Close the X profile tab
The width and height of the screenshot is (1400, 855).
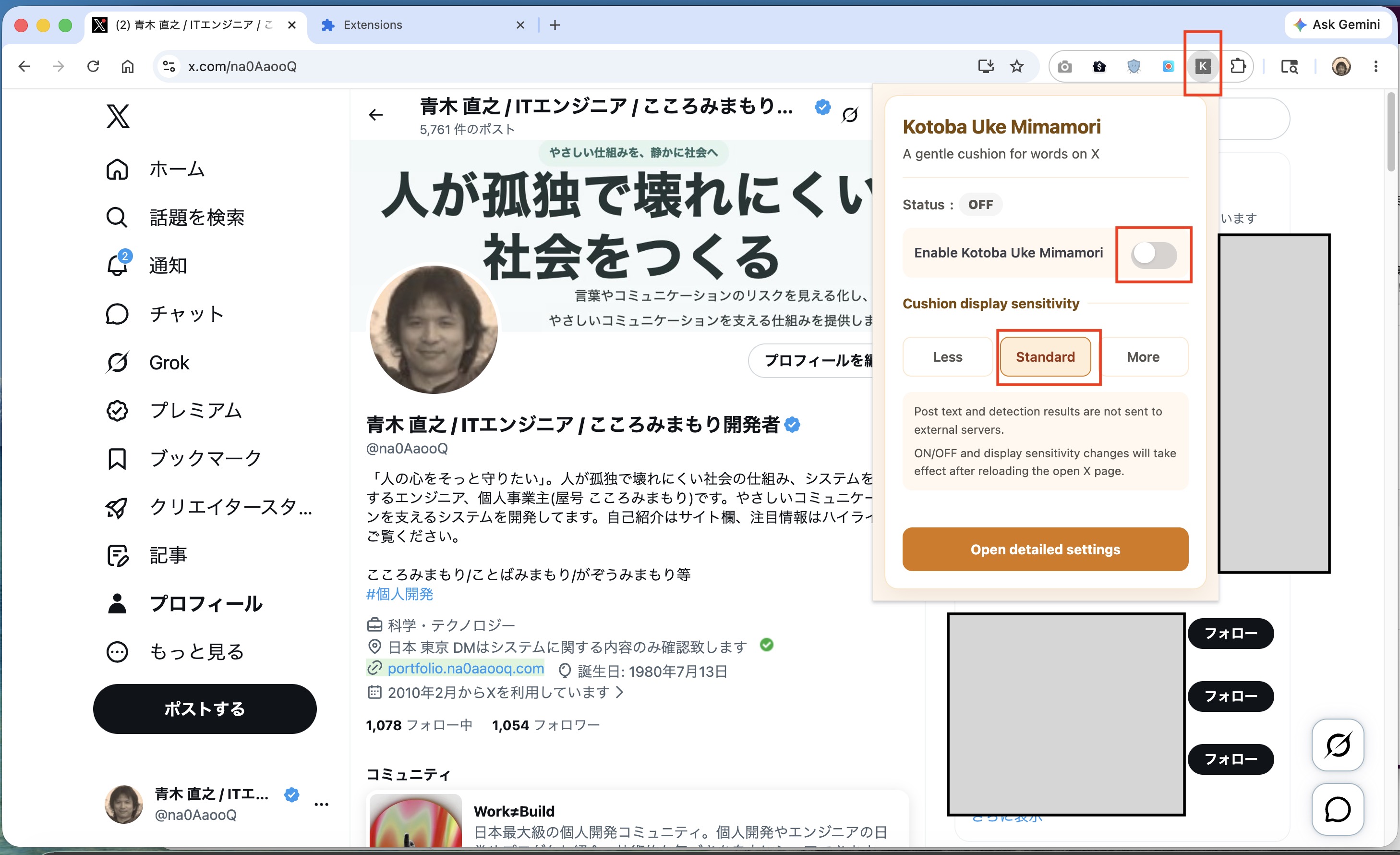pos(292,25)
